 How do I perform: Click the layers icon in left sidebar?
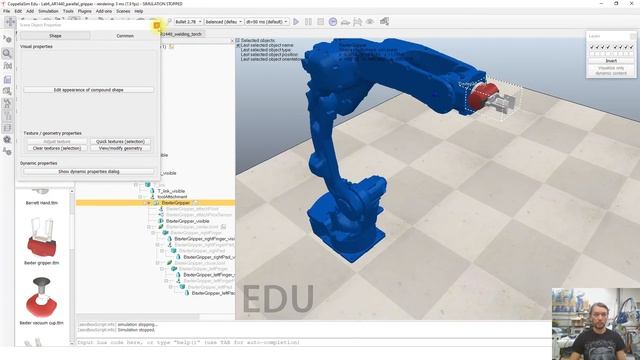click(x=7, y=128)
